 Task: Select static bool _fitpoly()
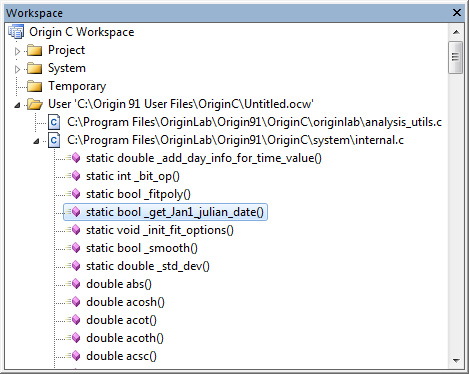138,194
